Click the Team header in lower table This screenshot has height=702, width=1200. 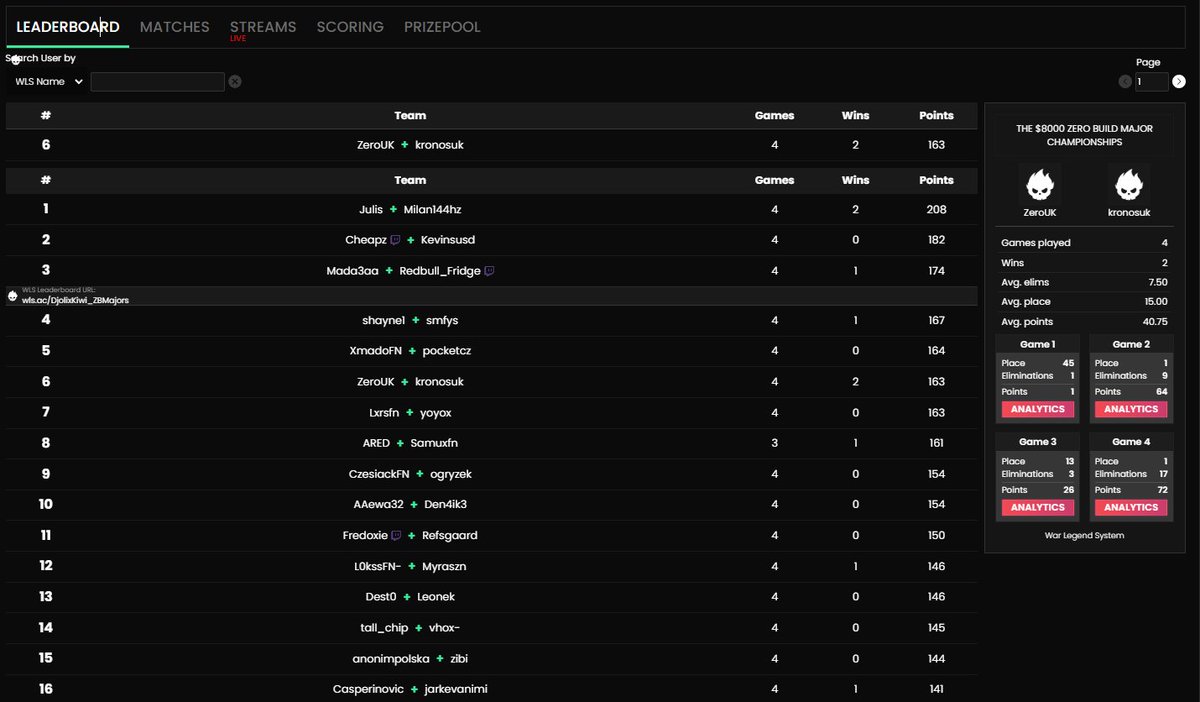410,181
